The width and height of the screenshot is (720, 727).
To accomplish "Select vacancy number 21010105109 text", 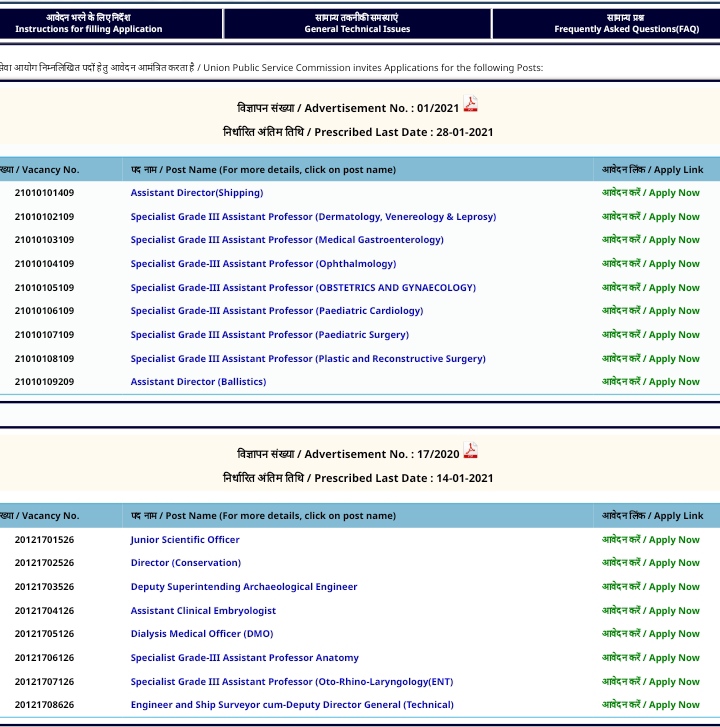I will coord(45,288).
